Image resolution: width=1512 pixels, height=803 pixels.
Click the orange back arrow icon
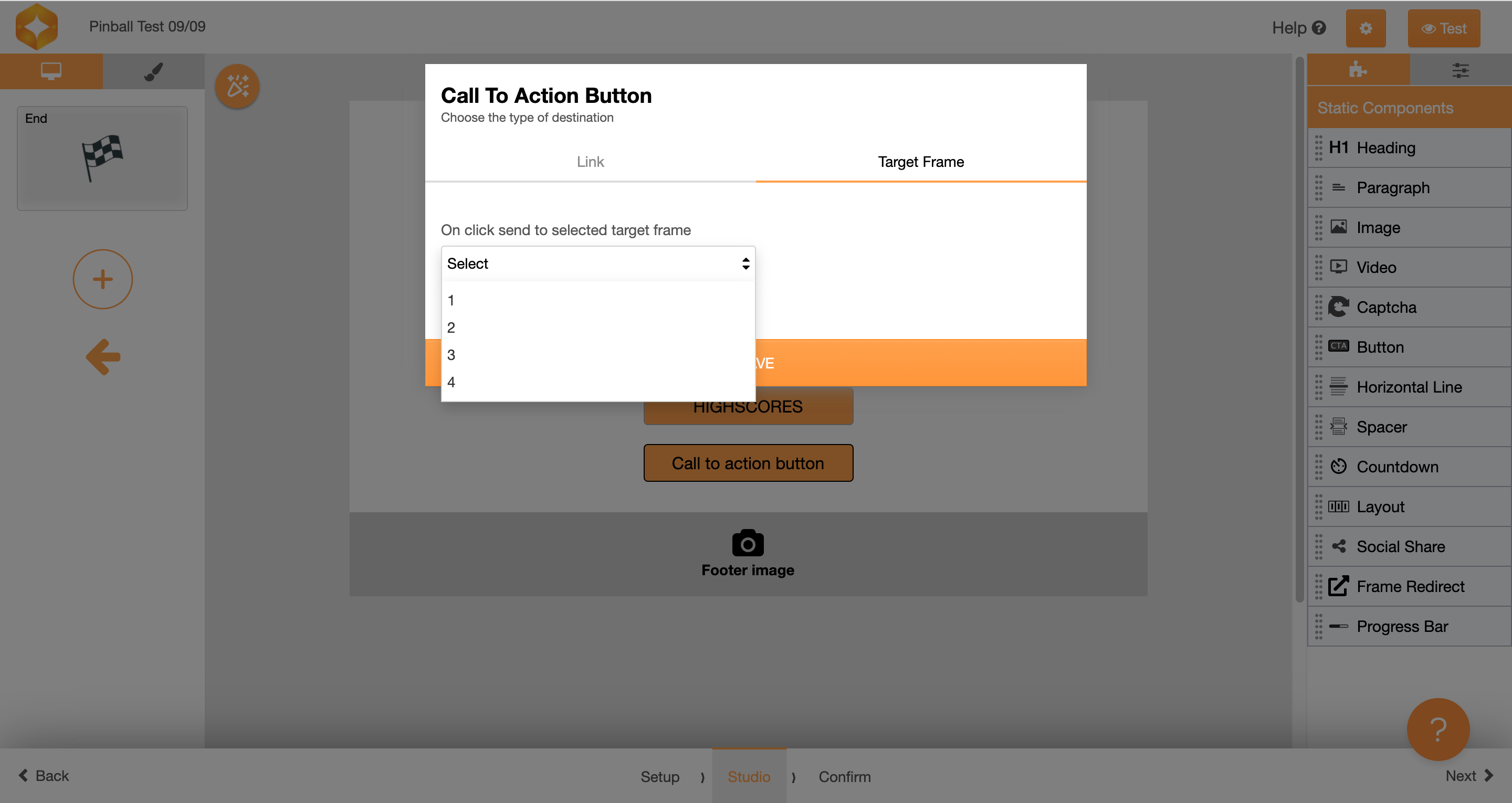[x=103, y=356]
